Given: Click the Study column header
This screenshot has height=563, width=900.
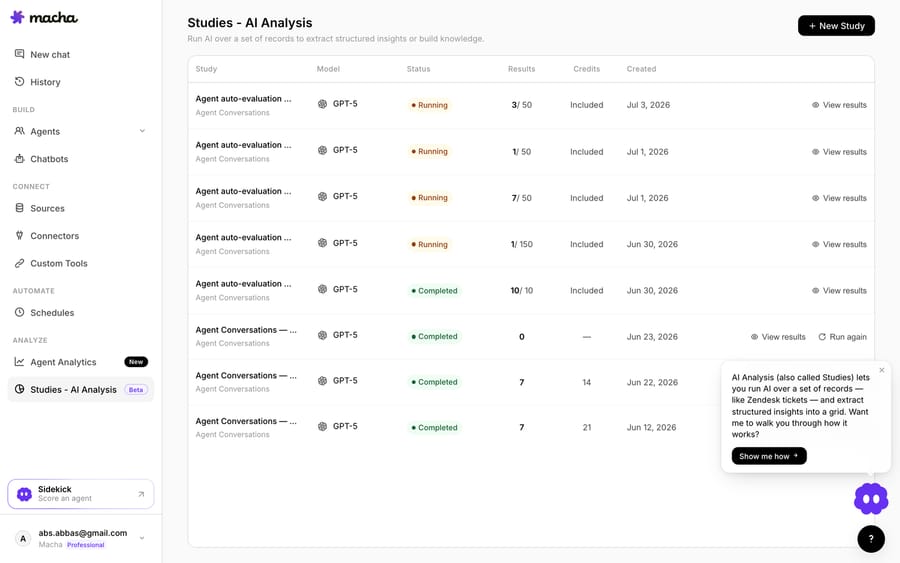Looking at the screenshot, I should point(206,69).
